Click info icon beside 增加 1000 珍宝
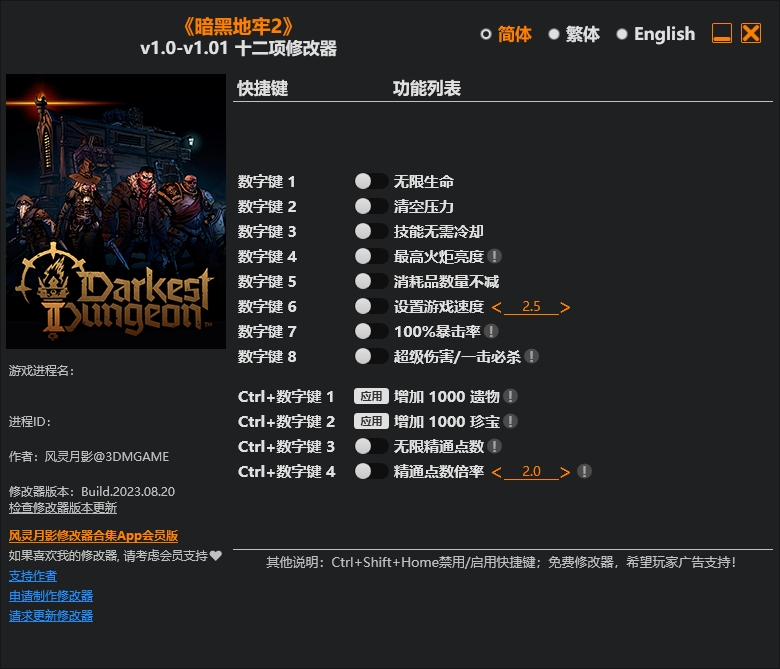Viewport: 780px width, 669px height. [x=510, y=422]
